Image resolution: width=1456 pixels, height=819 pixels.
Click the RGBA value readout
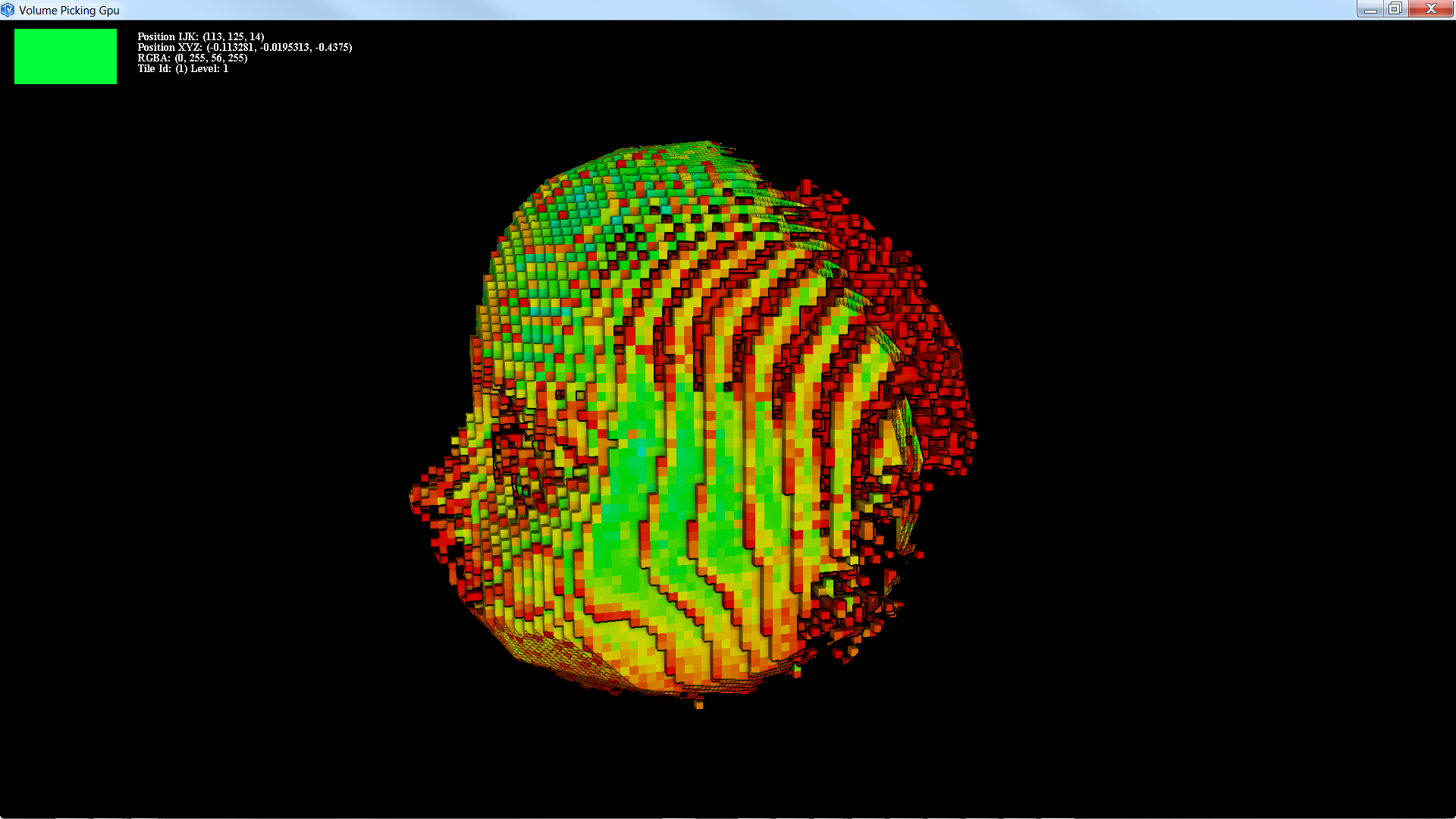(192, 58)
